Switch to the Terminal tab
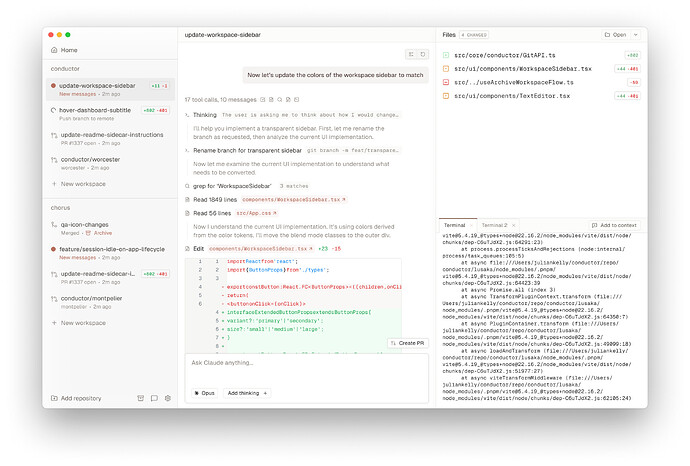The image size is (690, 466). (x=455, y=225)
